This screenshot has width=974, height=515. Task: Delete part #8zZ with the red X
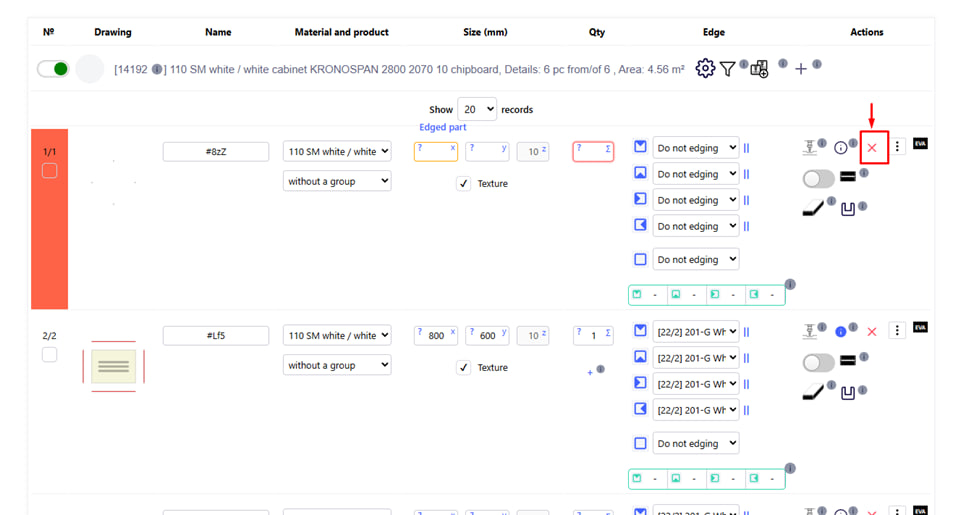872,148
